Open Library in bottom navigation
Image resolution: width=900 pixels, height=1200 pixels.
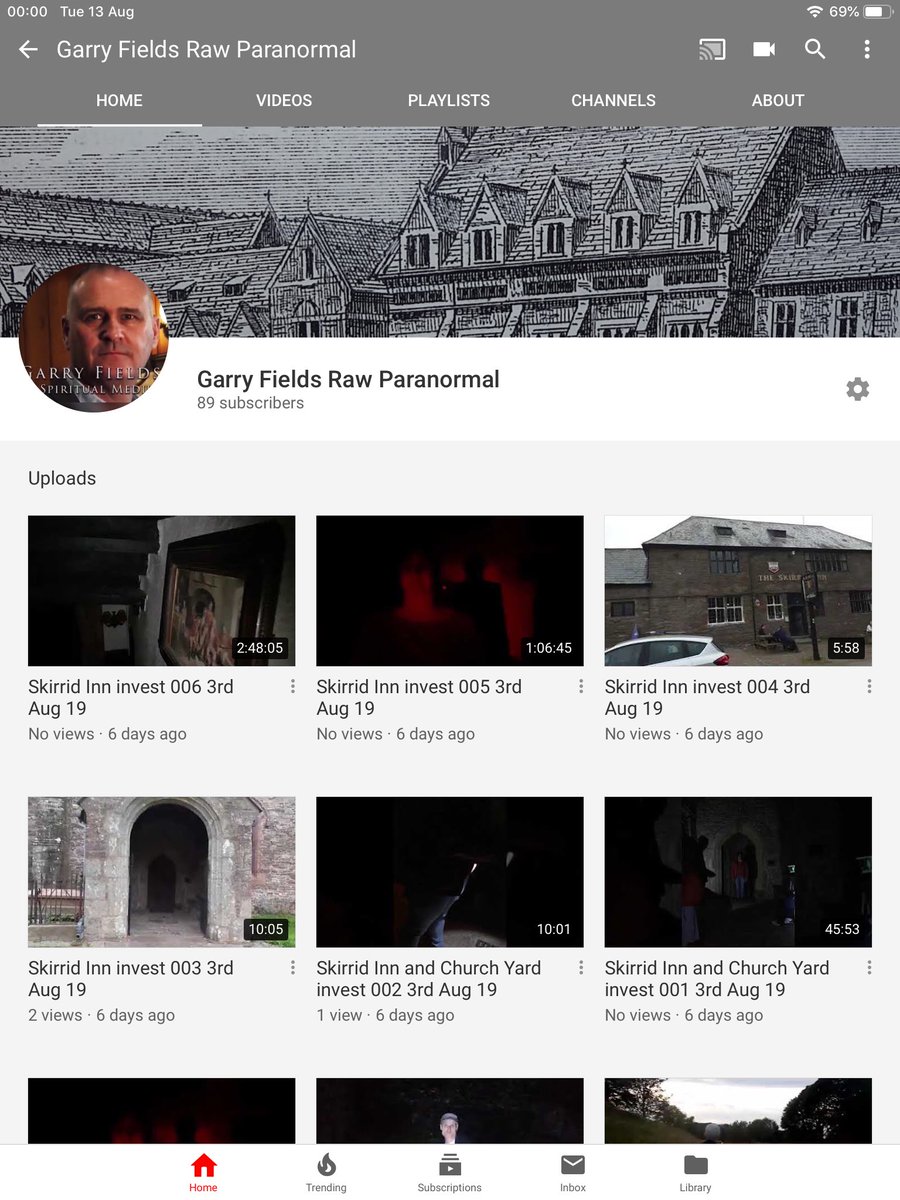(695, 1172)
